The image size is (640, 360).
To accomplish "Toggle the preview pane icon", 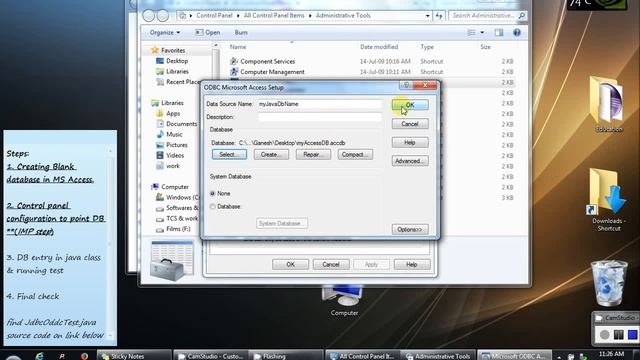I will click(499, 32).
